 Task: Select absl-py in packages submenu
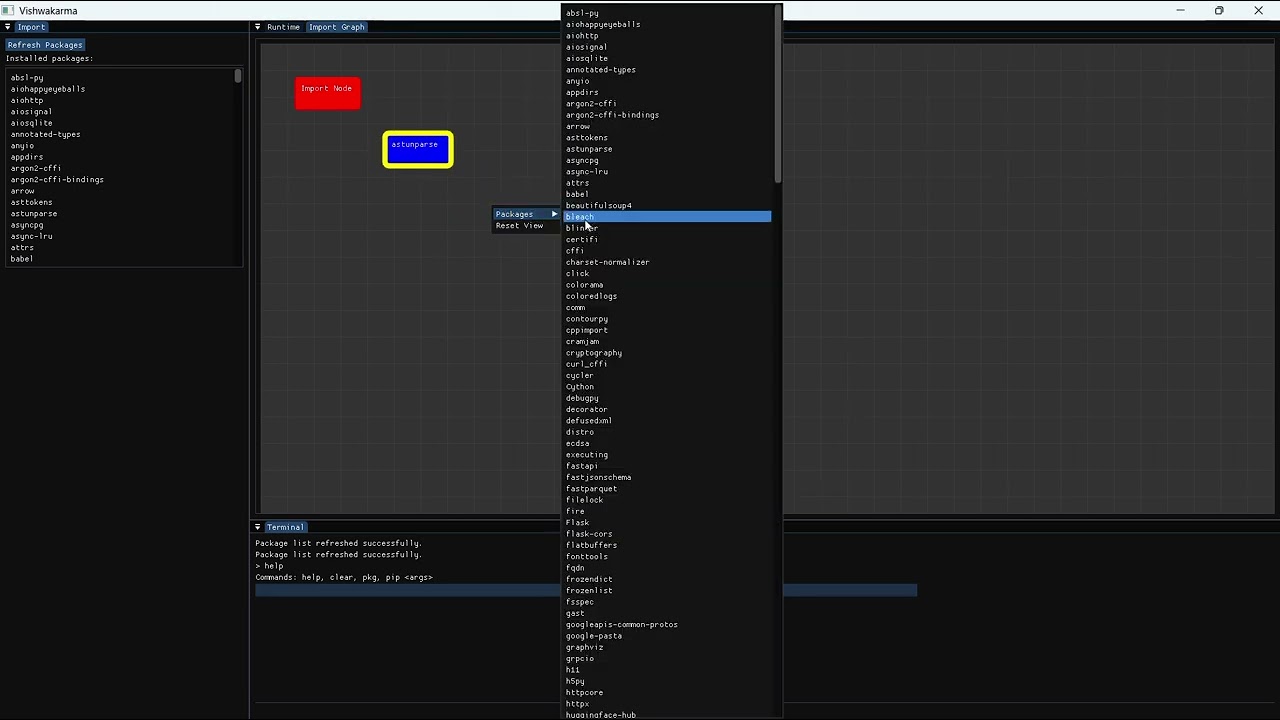pyautogui.click(x=667, y=13)
